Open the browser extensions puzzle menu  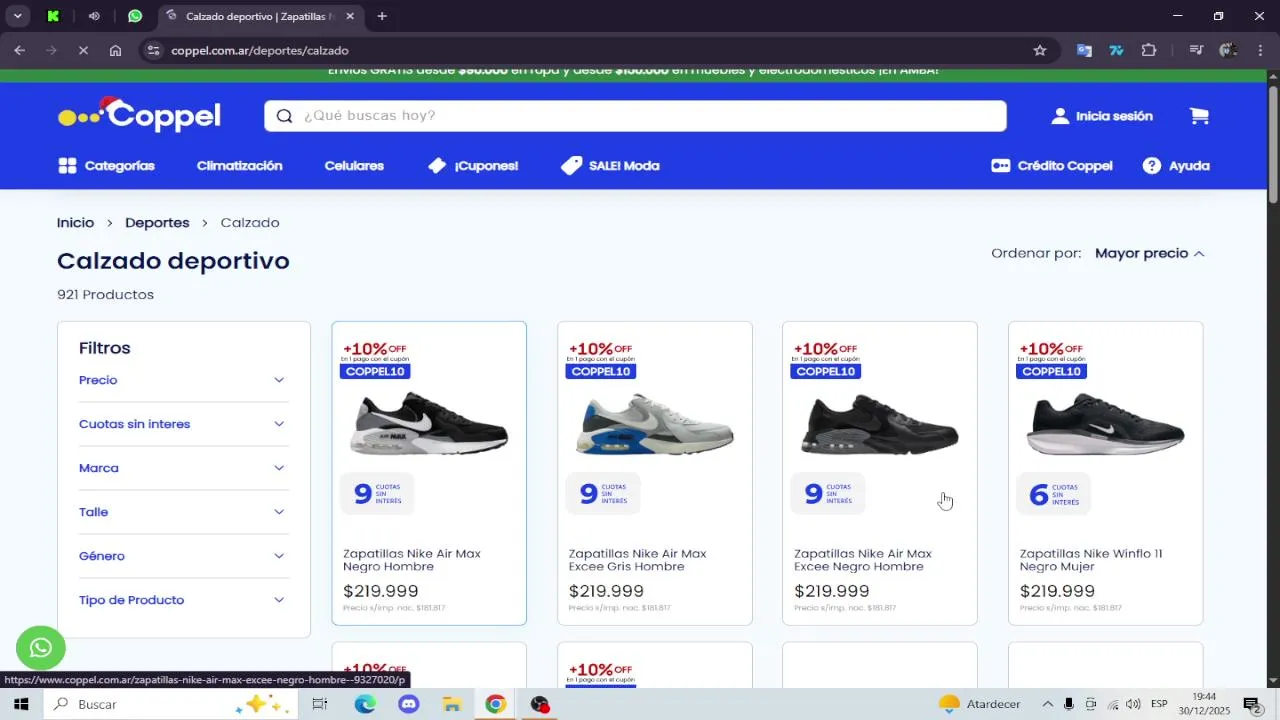1149,50
